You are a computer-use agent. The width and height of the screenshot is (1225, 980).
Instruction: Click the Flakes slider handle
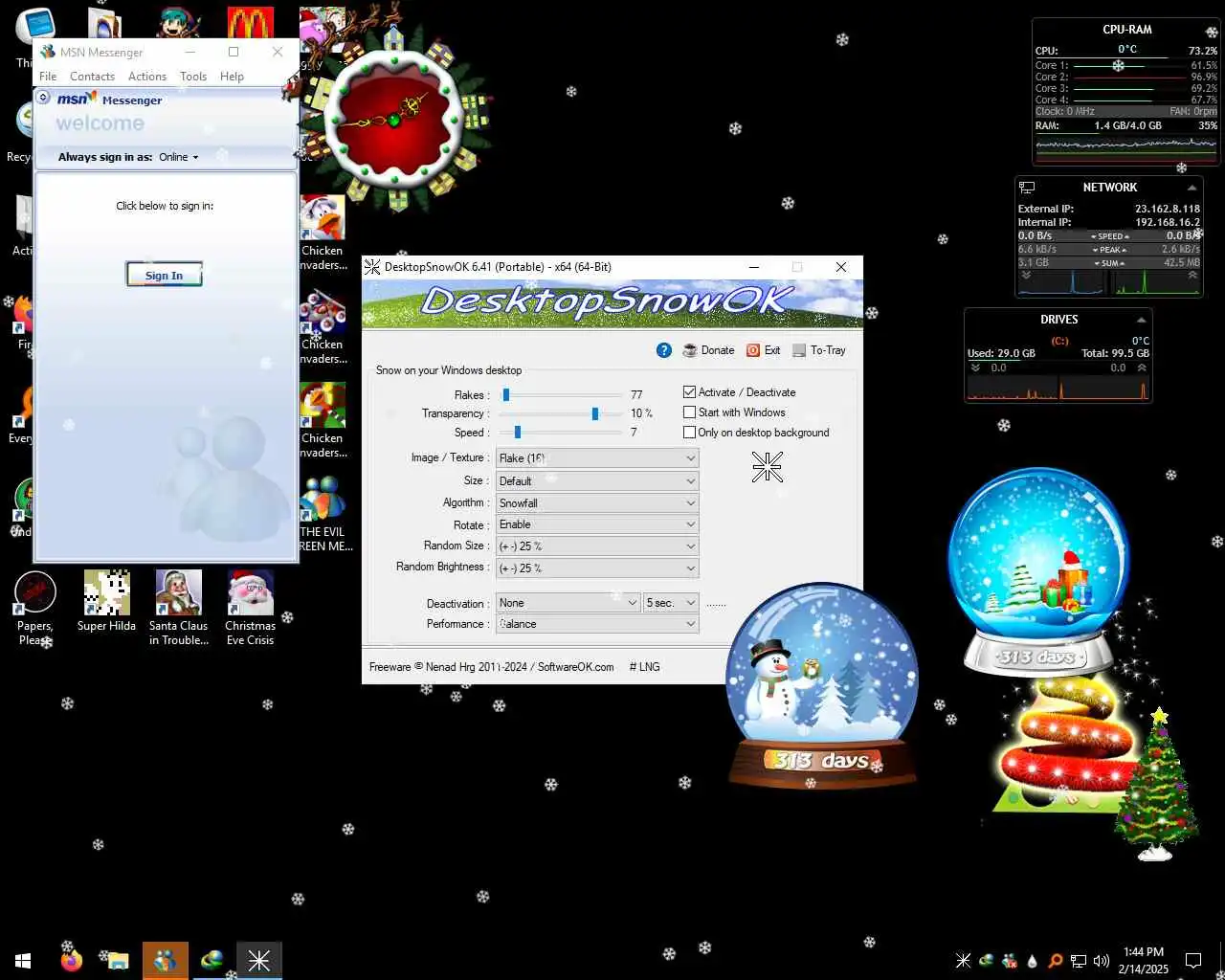click(506, 394)
